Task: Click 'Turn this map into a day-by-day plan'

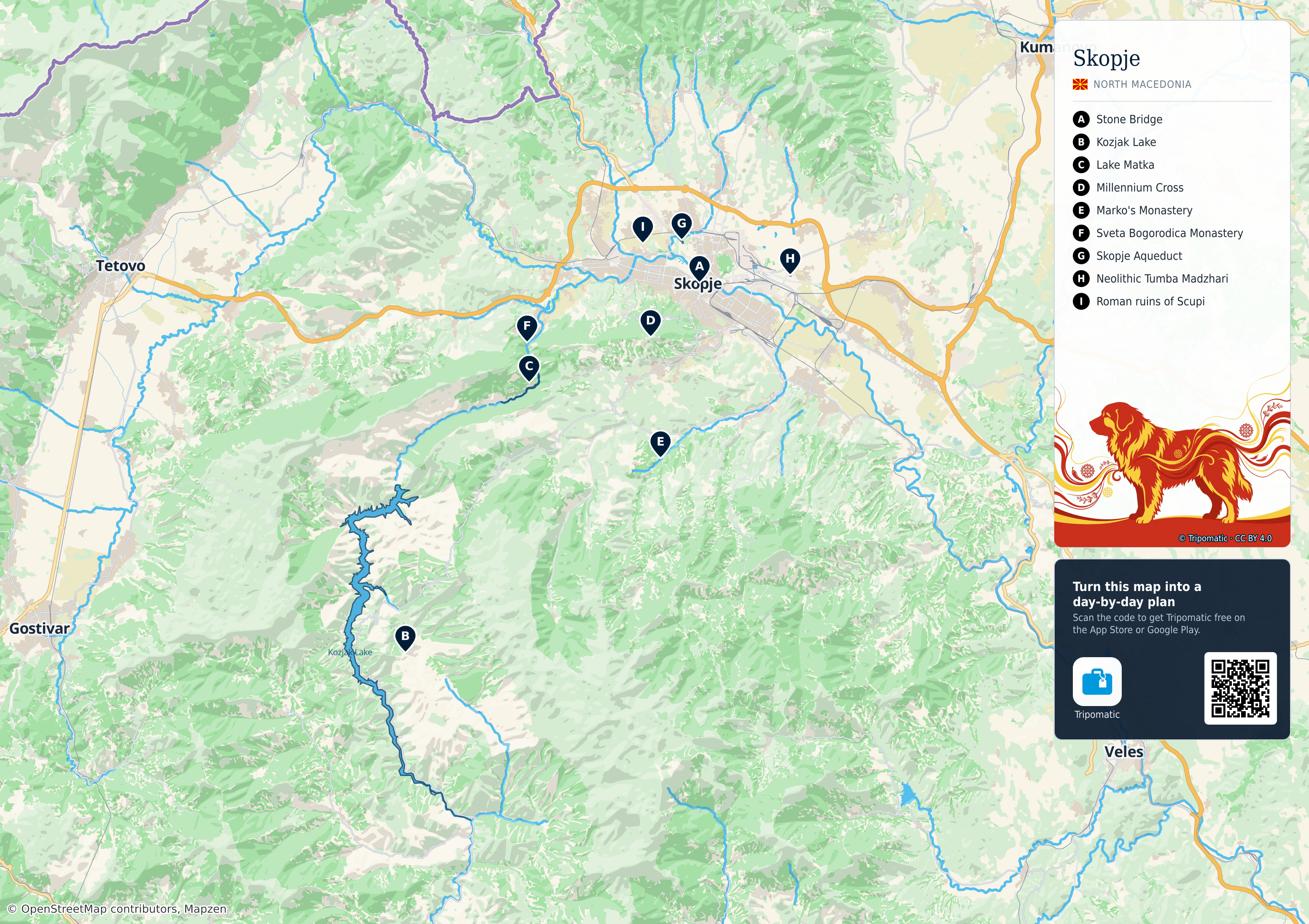Action: coord(1137,594)
